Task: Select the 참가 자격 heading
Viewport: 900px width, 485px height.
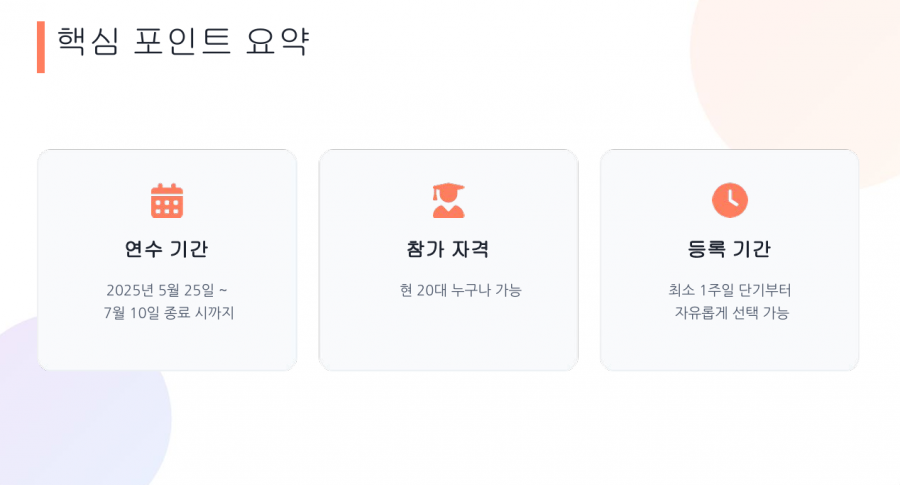Action: tap(448, 249)
